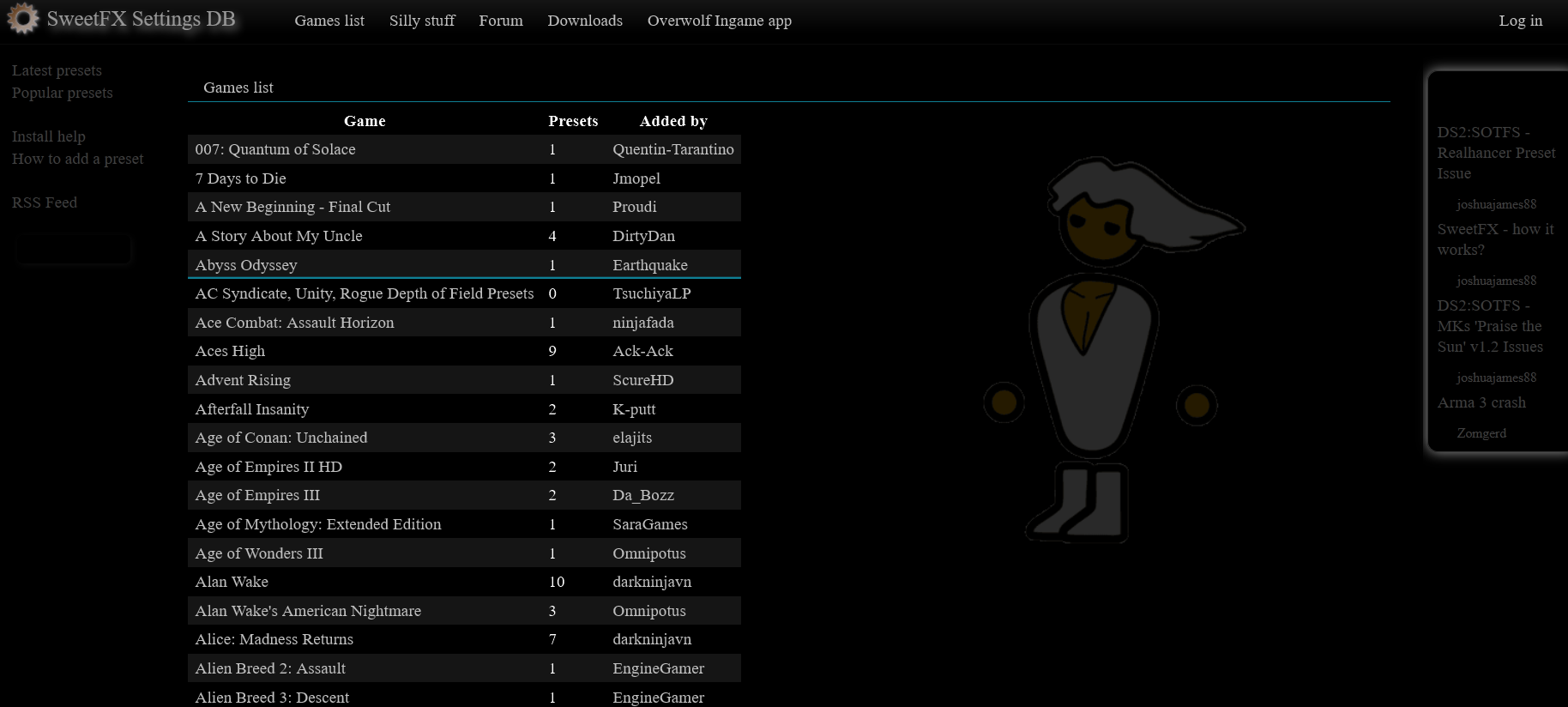Viewport: 1568px width, 707px height.
Task: Open the RSS Feed link
Action: pyautogui.click(x=45, y=202)
